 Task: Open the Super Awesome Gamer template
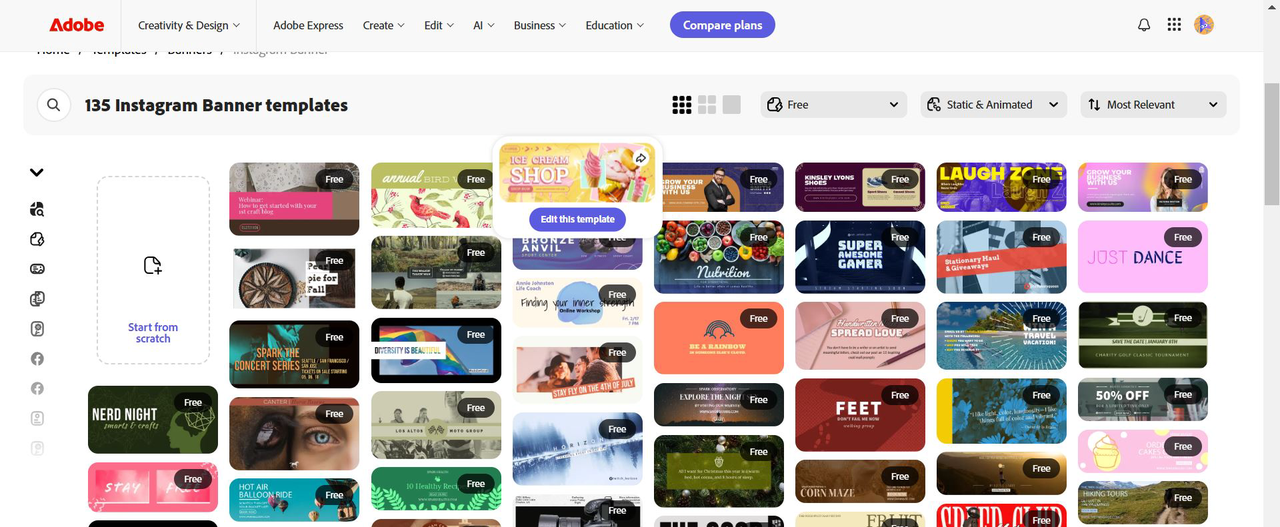pos(860,257)
